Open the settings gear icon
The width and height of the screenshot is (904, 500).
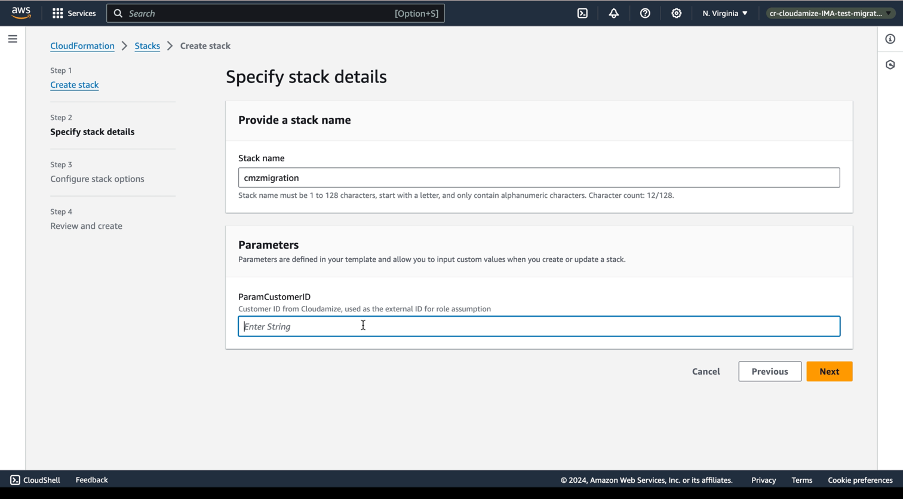tap(677, 13)
